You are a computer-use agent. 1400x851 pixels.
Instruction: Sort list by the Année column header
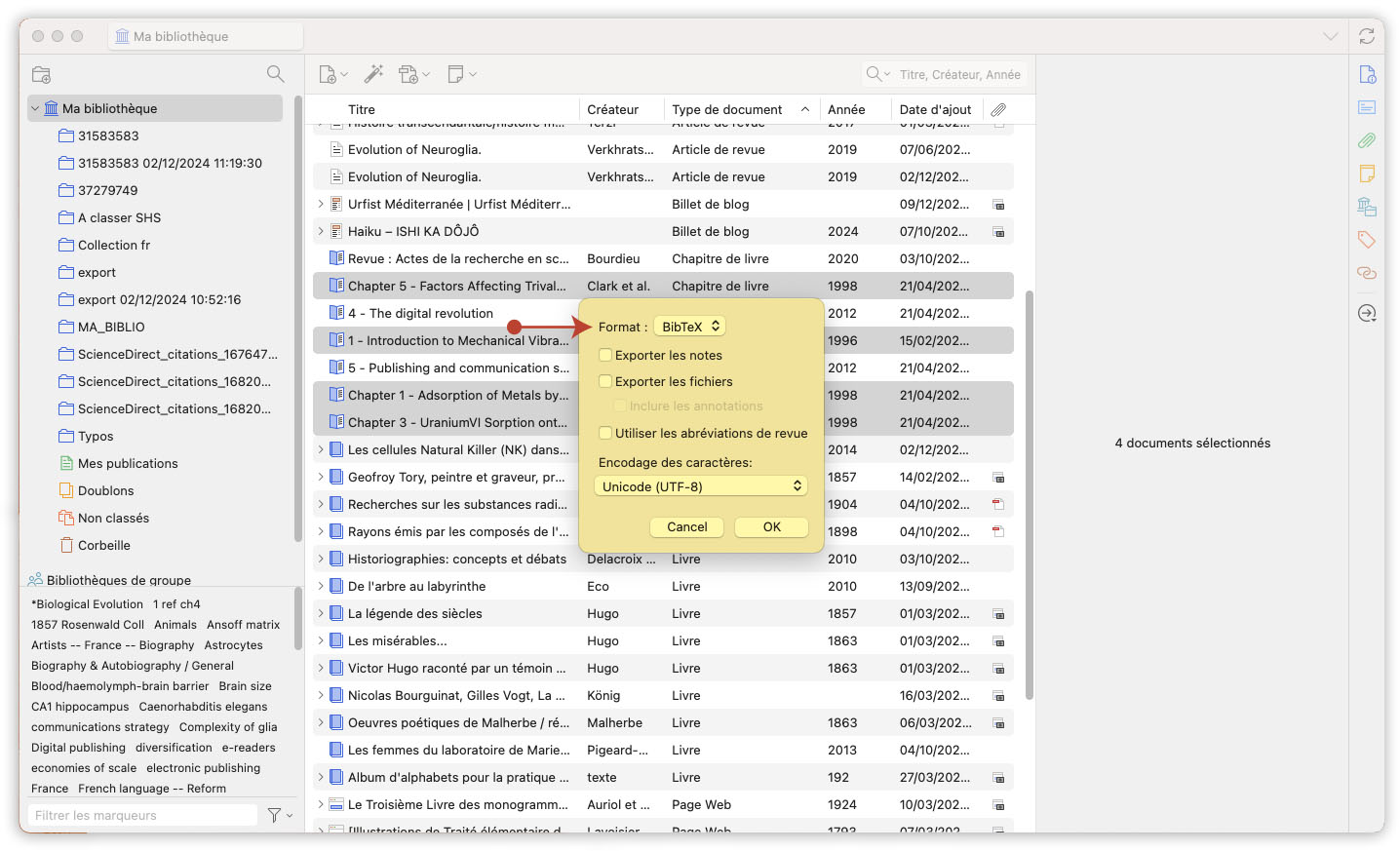[847, 109]
